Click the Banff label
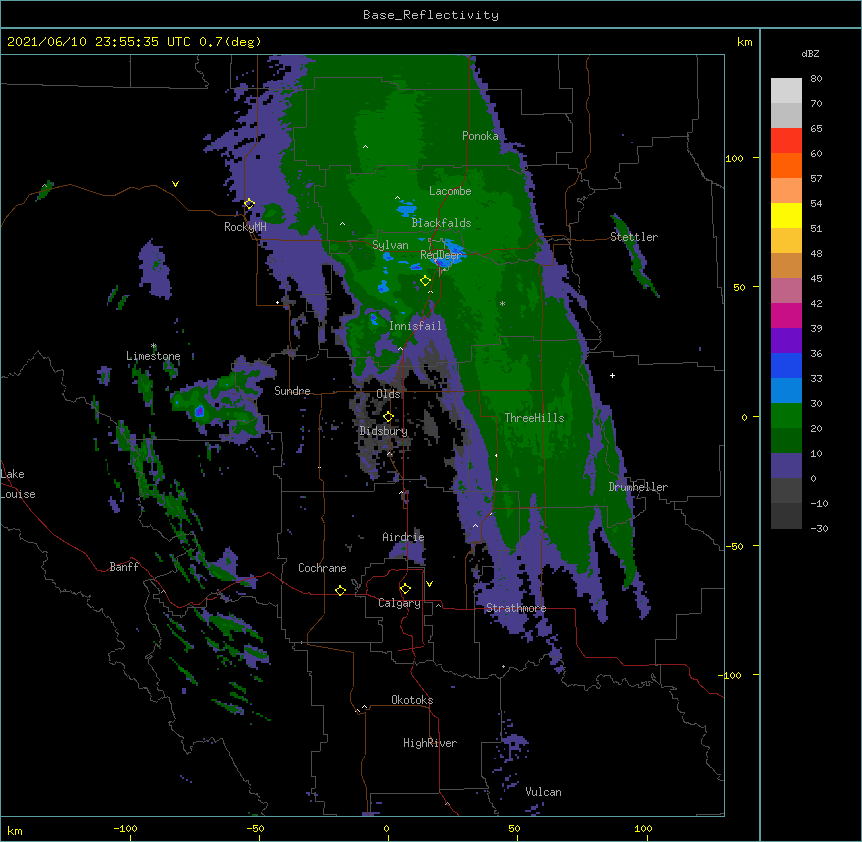 click(124, 567)
